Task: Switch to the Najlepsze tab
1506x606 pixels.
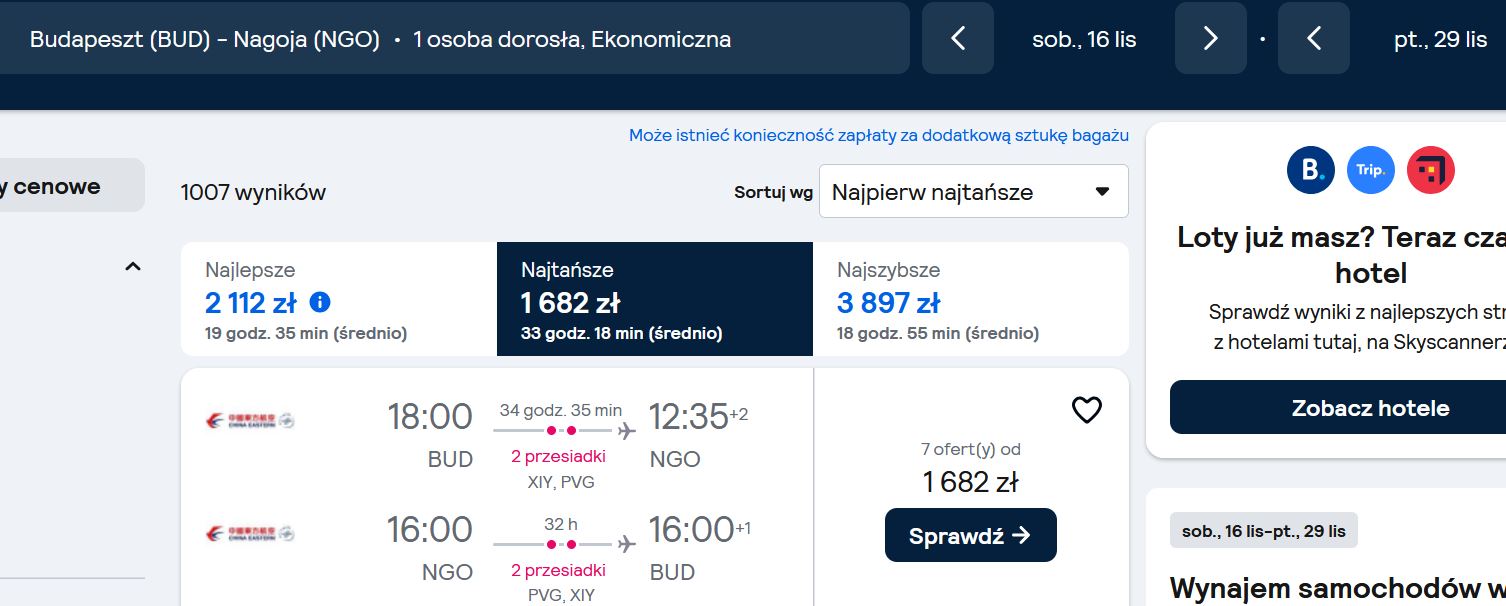Action: (339, 299)
